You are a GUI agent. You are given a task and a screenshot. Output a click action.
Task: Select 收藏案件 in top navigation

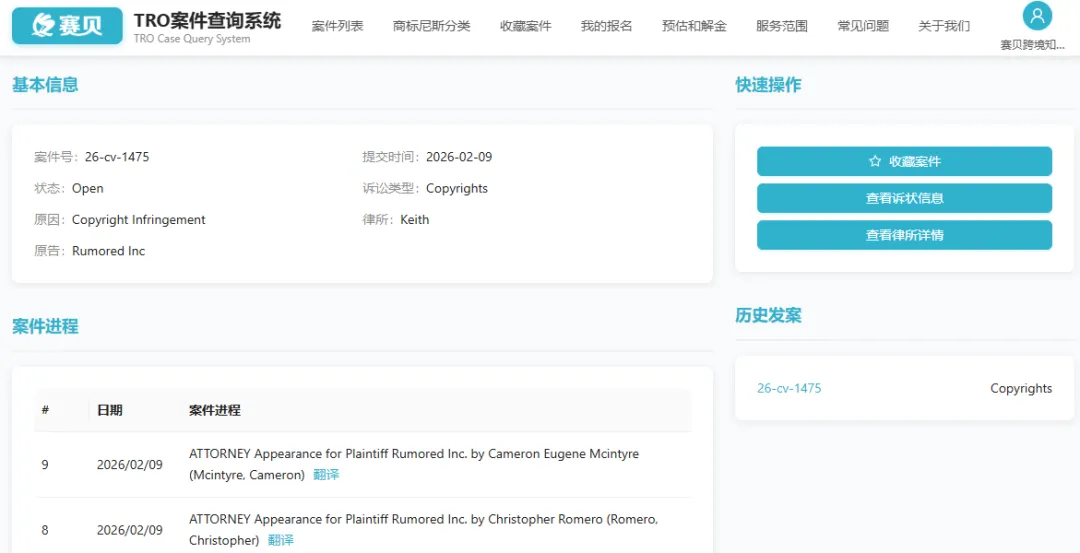[x=526, y=26]
